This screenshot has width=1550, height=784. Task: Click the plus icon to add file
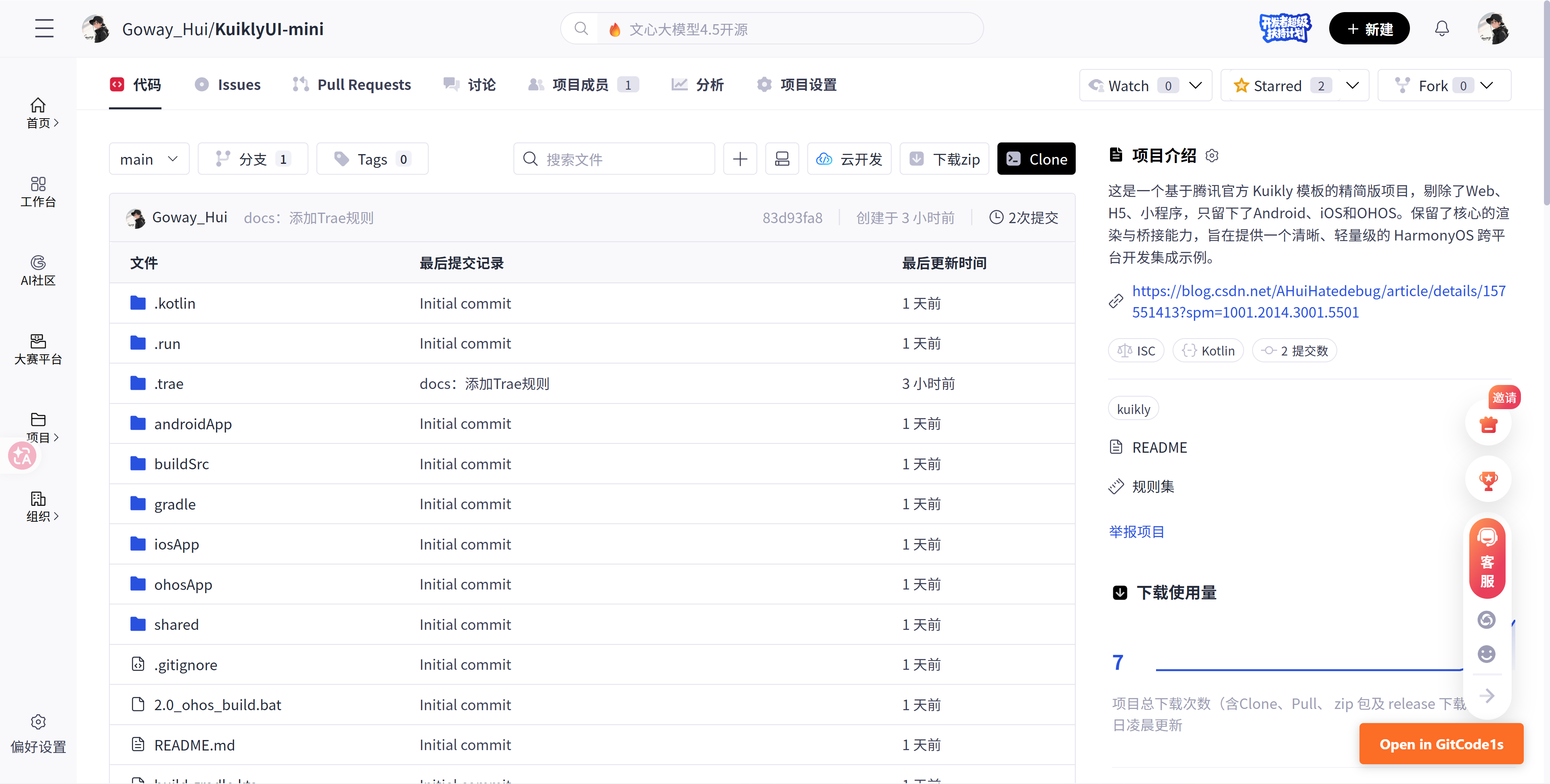pyautogui.click(x=739, y=159)
